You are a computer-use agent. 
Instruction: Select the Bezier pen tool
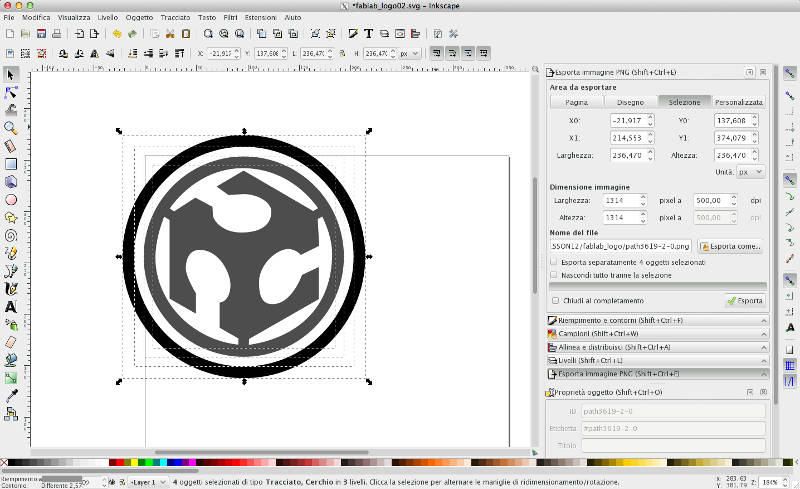tap(10, 271)
